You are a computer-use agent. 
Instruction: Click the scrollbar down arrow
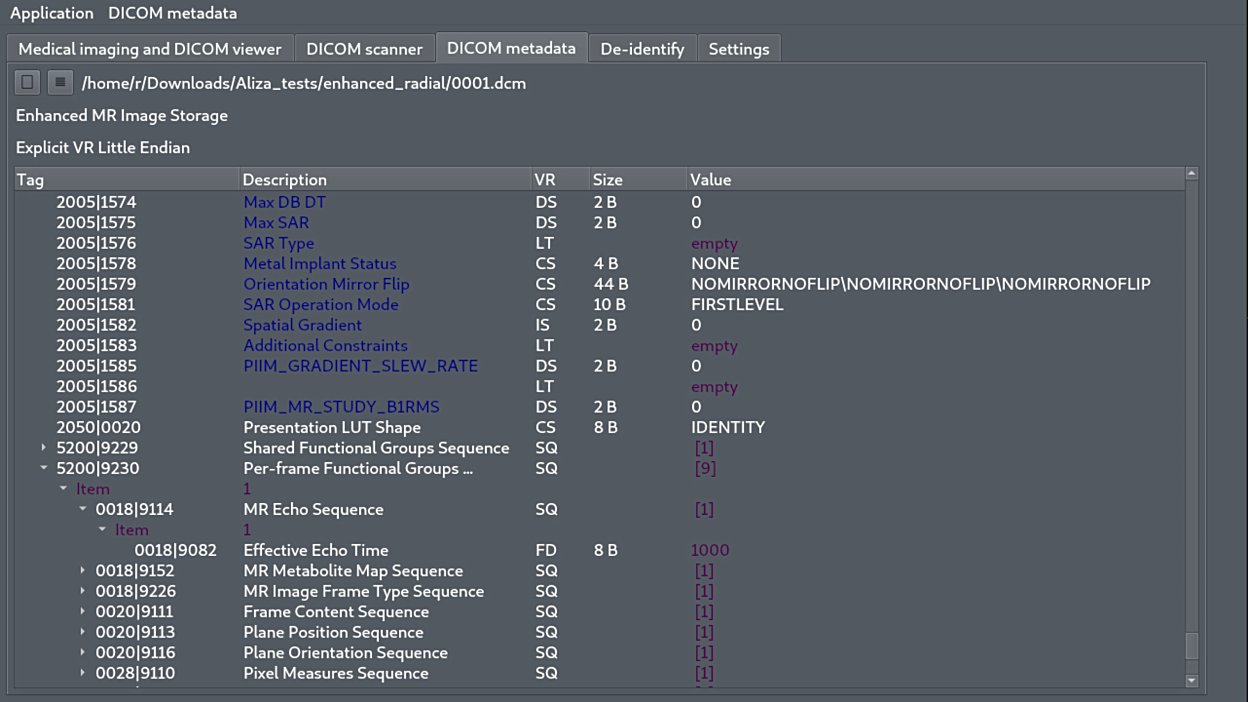1191,681
